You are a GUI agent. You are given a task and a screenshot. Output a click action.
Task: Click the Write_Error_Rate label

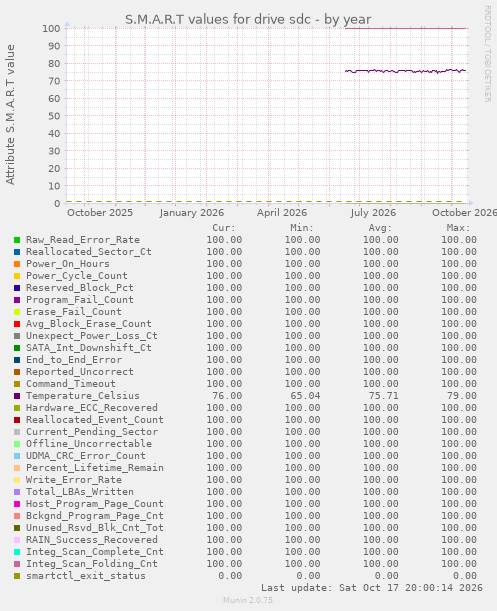74,480
